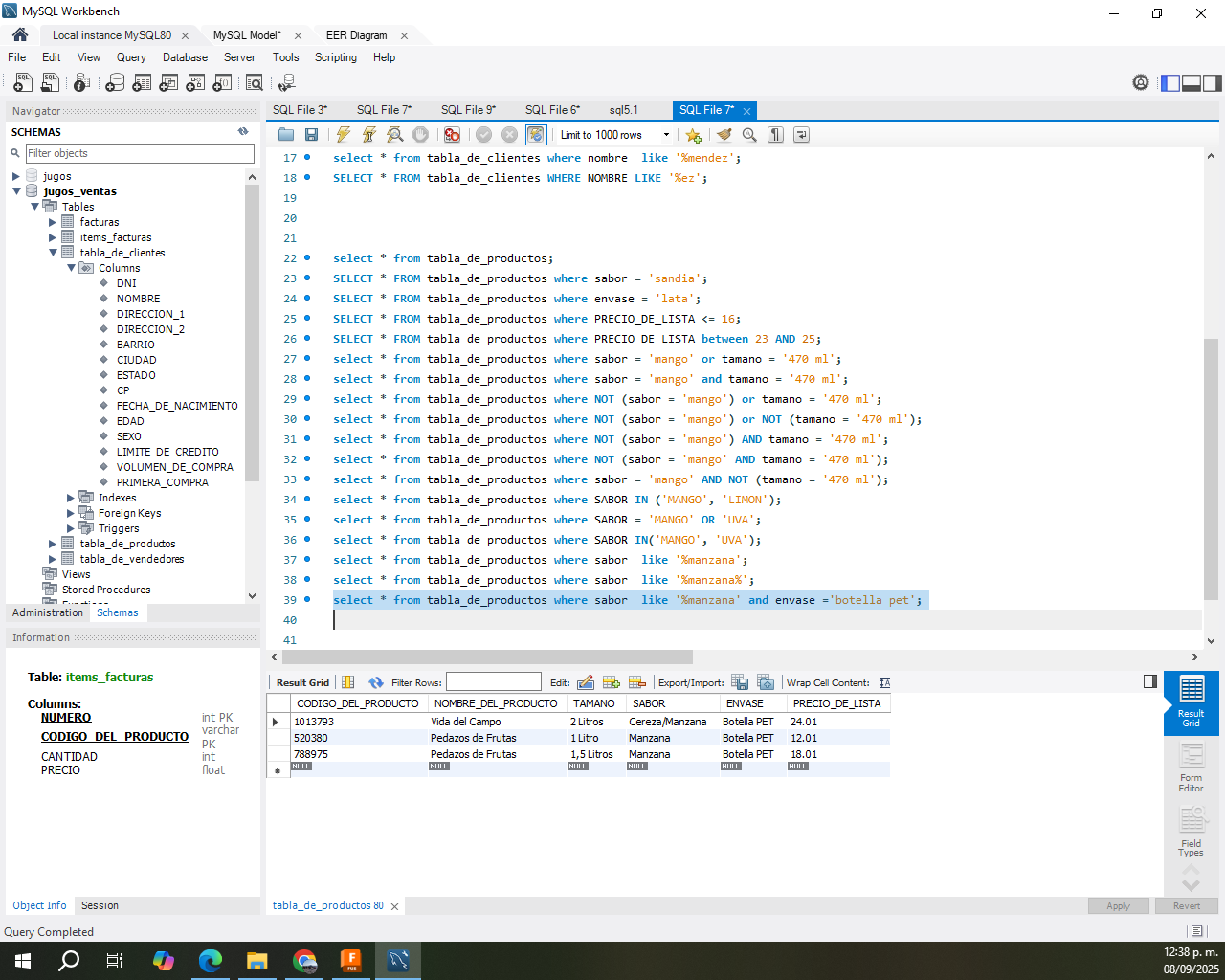This screenshot has height=980, width=1225.
Task: Edit the current result row
Action: [586, 682]
